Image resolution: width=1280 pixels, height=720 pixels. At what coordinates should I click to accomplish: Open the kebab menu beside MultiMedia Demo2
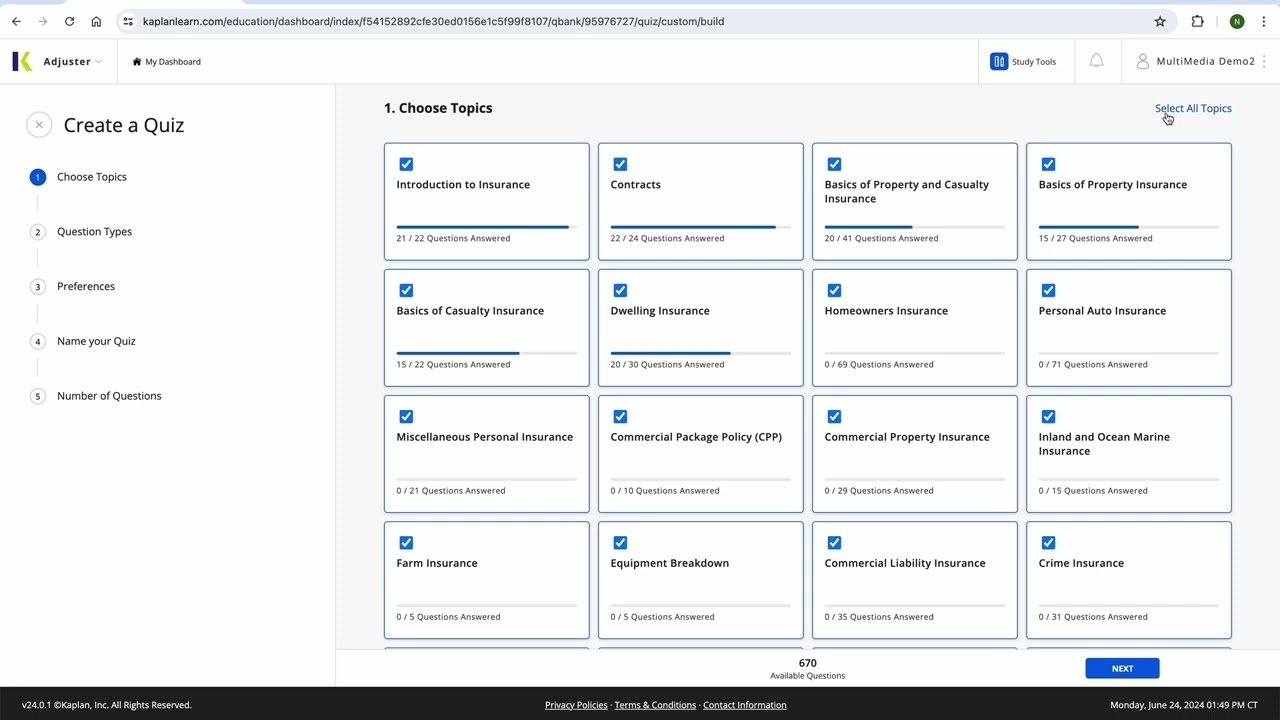point(1265,61)
